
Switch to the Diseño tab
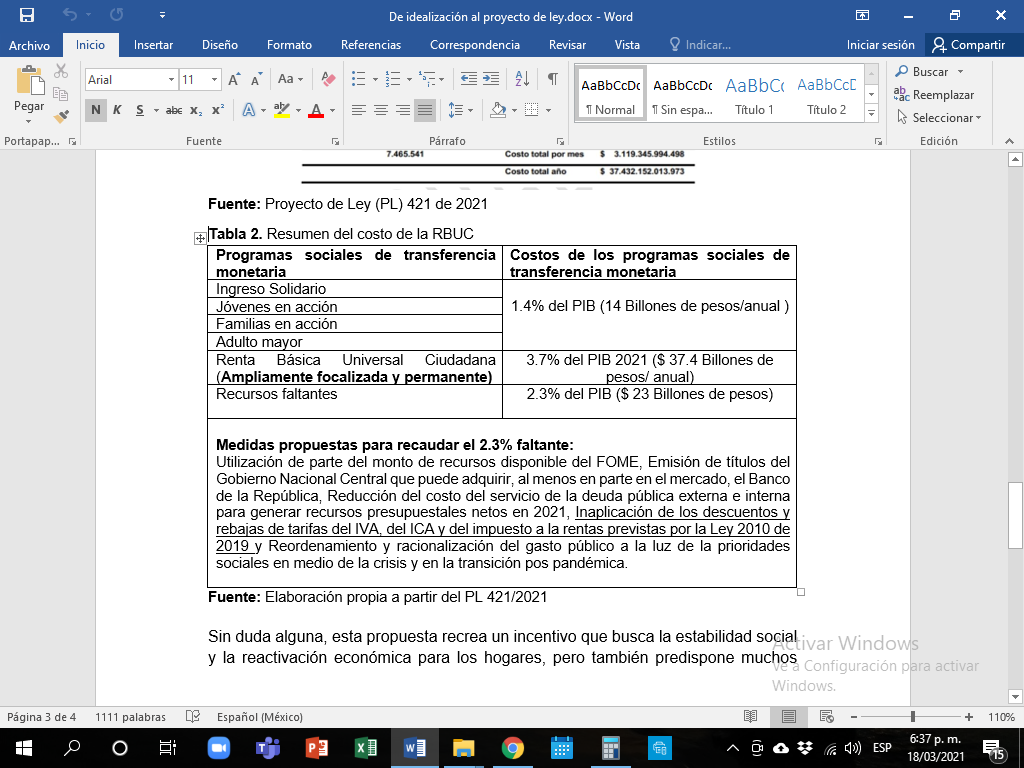(x=219, y=45)
